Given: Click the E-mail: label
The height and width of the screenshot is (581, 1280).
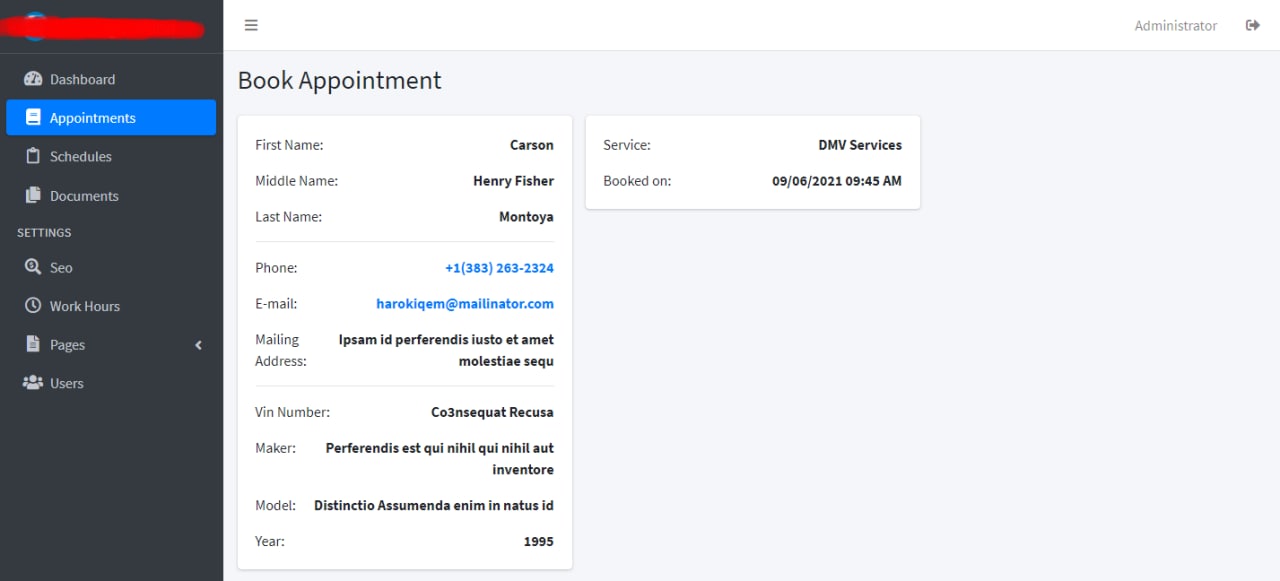Looking at the screenshot, I should pos(276,303).
